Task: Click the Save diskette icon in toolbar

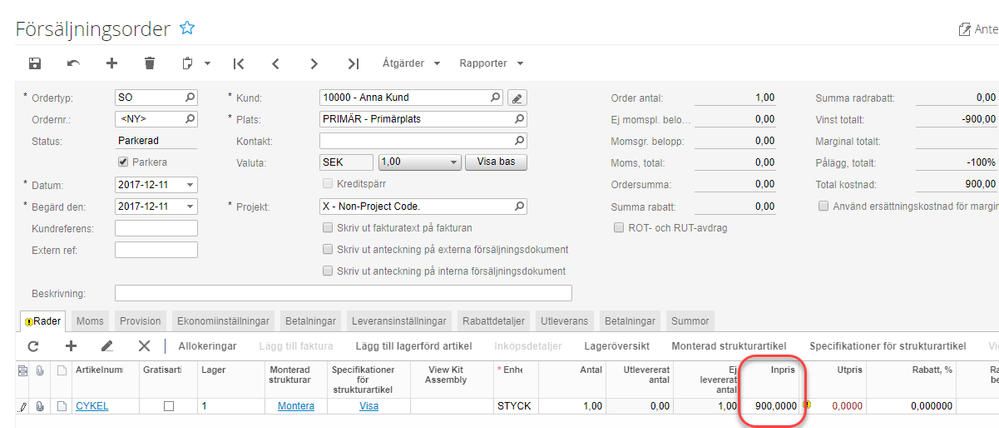Action: (x=35, y=64)
